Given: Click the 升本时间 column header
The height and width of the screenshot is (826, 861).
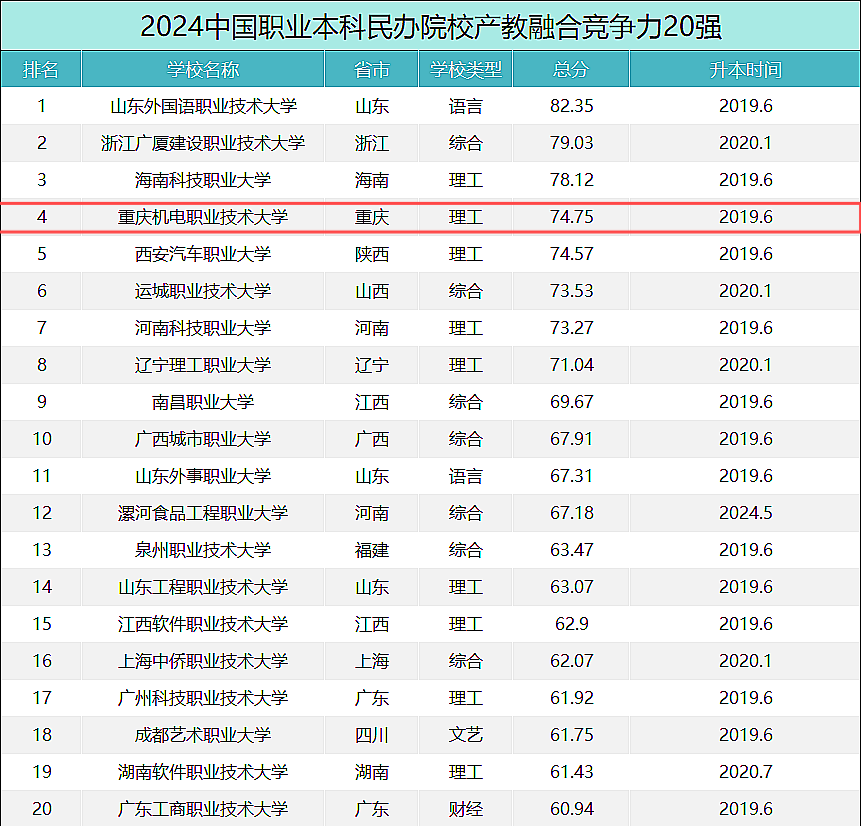Looking at the screenshot, I should click(x=745, y=70).
